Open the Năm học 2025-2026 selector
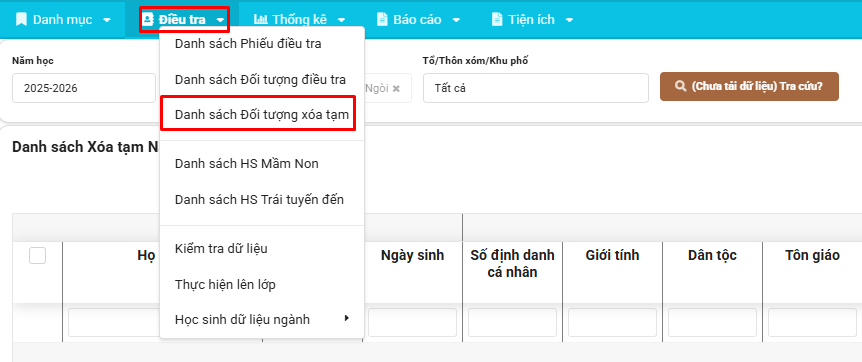862x362 pixels. [84, 88]
